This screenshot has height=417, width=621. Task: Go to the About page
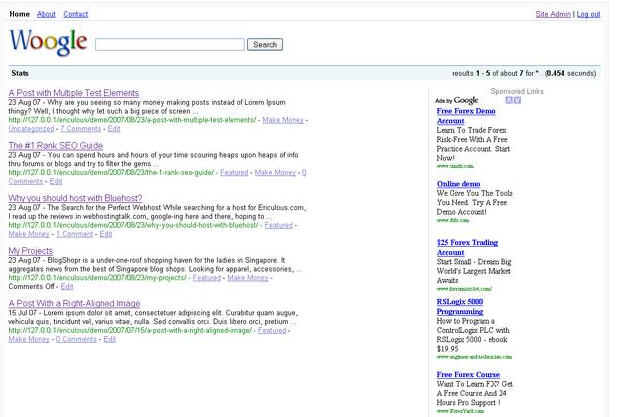click(x=46, y=14)
